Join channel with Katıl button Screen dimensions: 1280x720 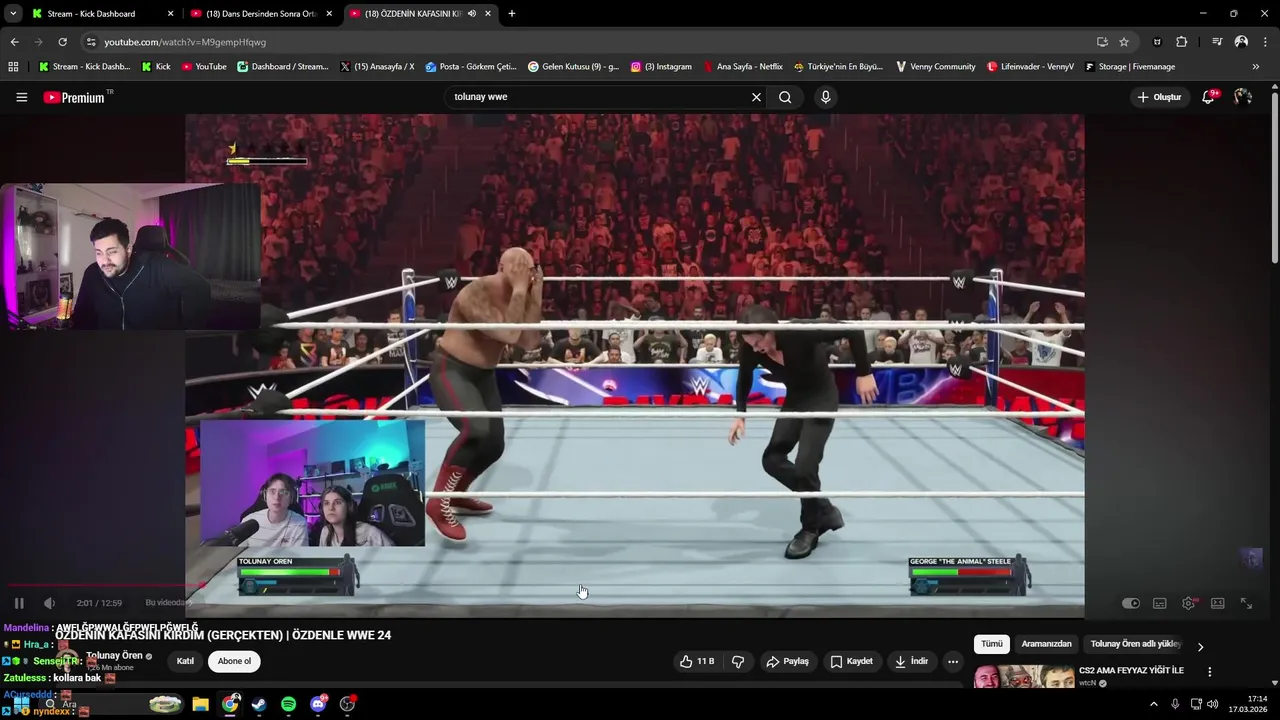click(185, 661)
